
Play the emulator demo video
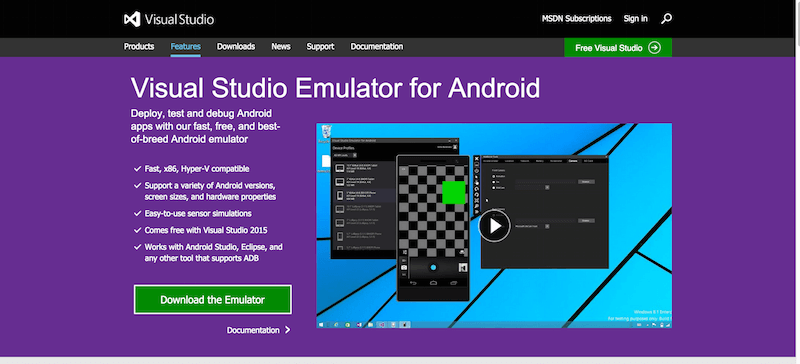494,225
